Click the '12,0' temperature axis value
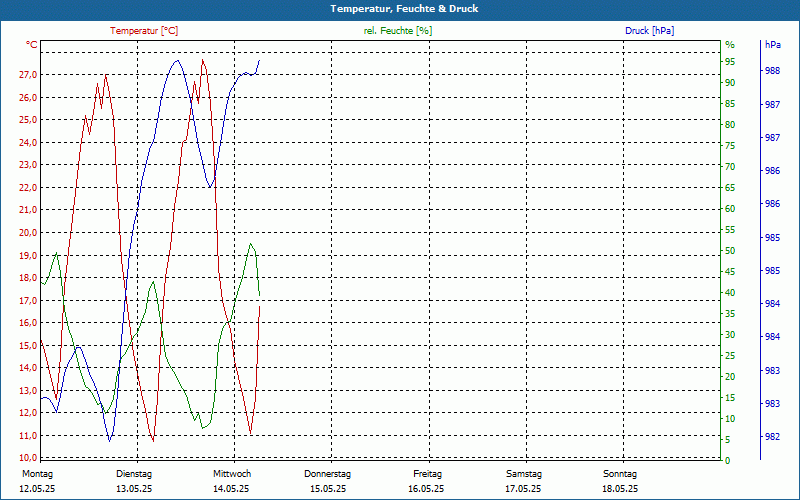 click(28, 413)
